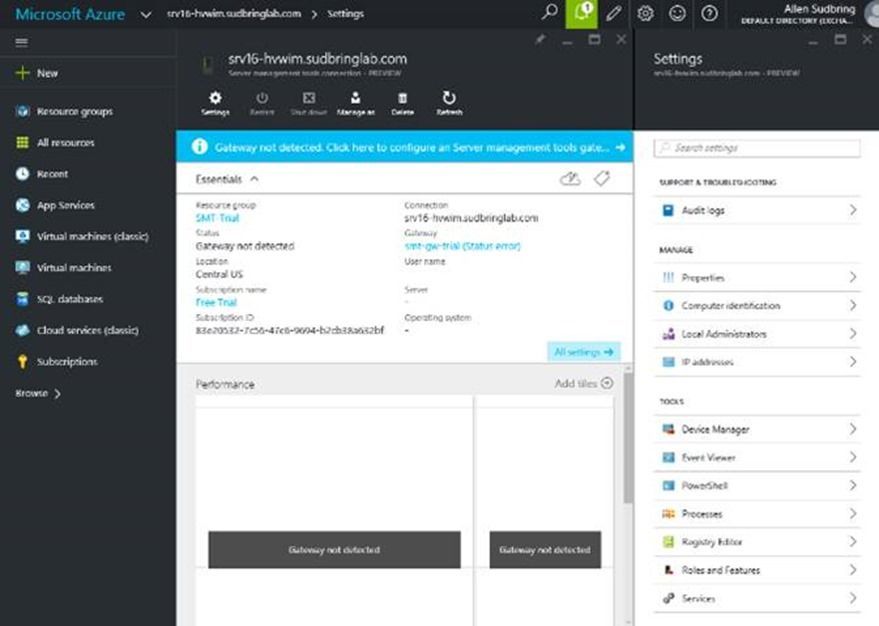Click the narrow Gateway not detected tile

tap(545, 550)
